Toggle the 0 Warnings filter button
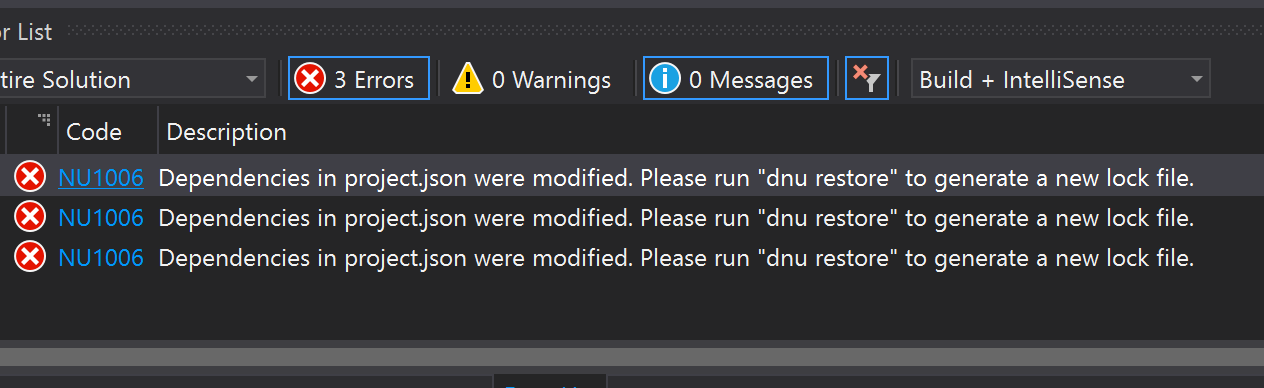 [532, 79]
